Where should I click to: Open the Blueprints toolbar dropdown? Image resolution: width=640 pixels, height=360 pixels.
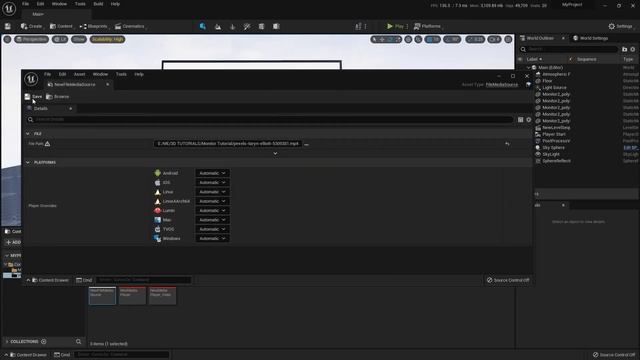click(93, 27)
